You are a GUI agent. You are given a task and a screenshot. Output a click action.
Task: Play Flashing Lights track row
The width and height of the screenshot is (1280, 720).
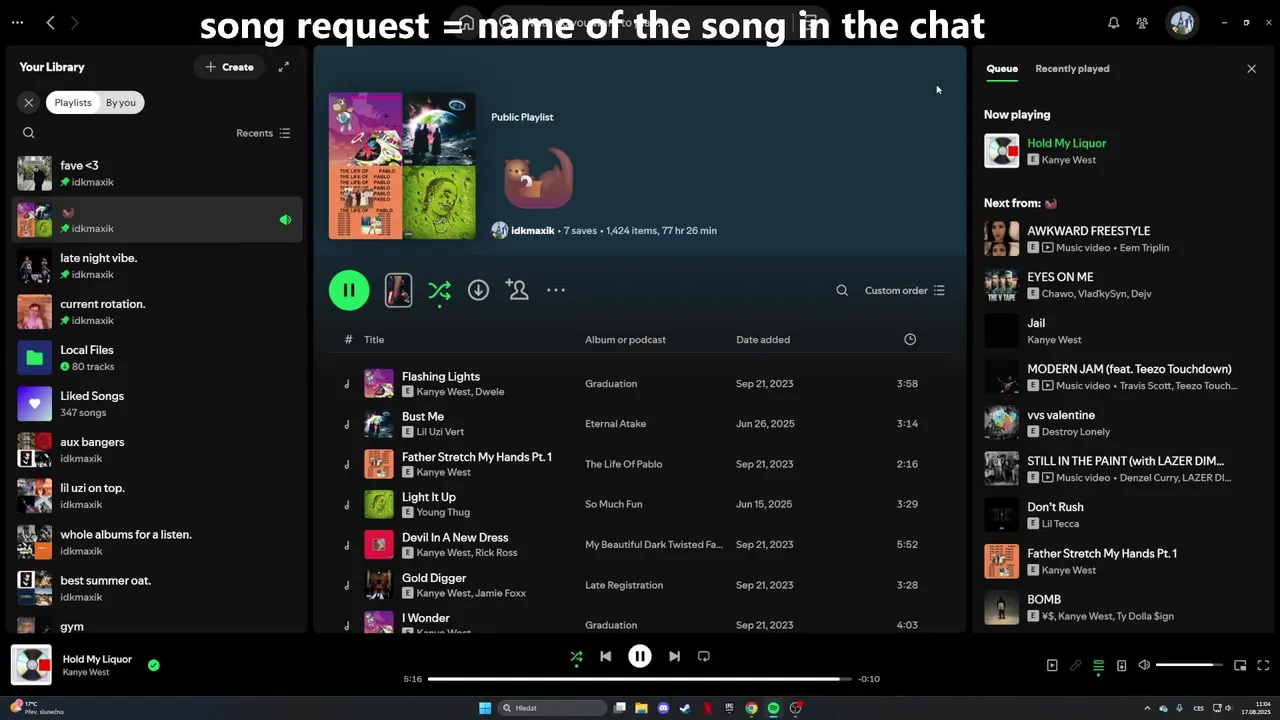pos(640,384)
